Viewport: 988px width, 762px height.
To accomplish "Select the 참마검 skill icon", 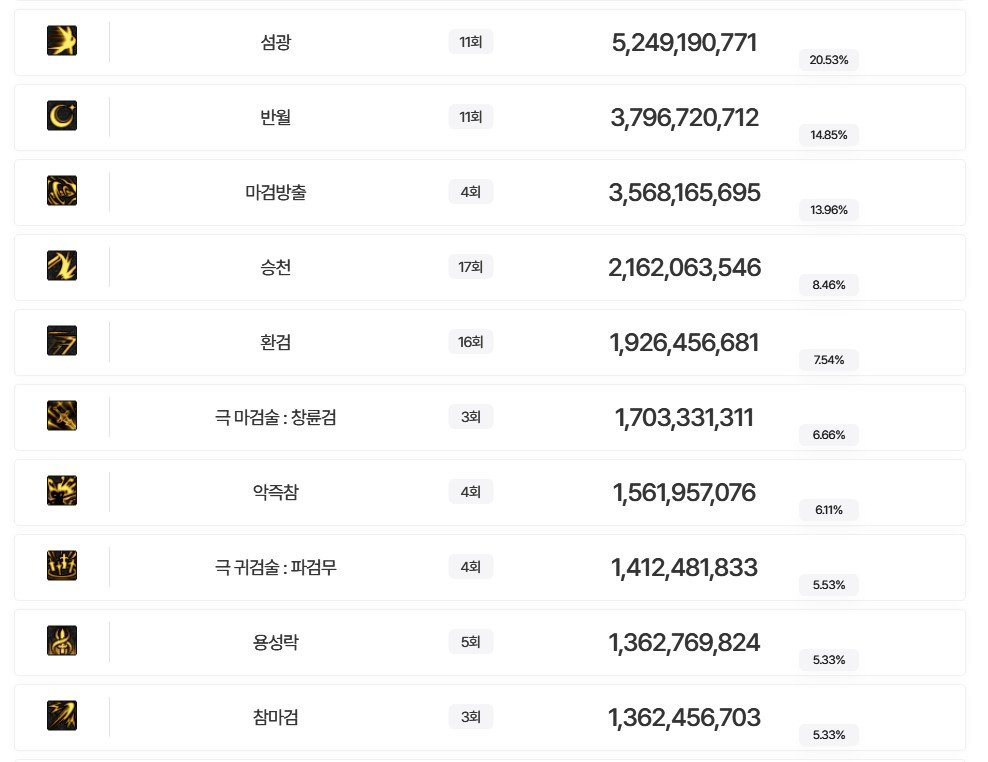I will tap(62, 716).
